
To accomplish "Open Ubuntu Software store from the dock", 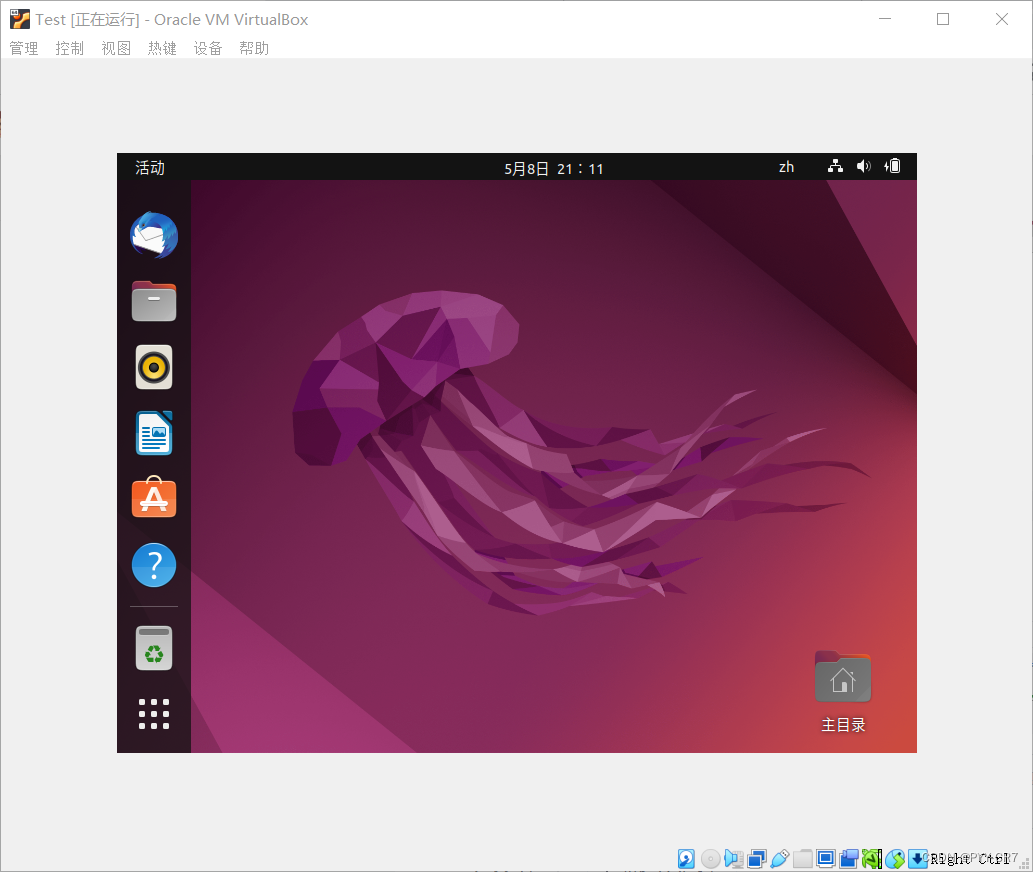I will [x=154, y=497].
